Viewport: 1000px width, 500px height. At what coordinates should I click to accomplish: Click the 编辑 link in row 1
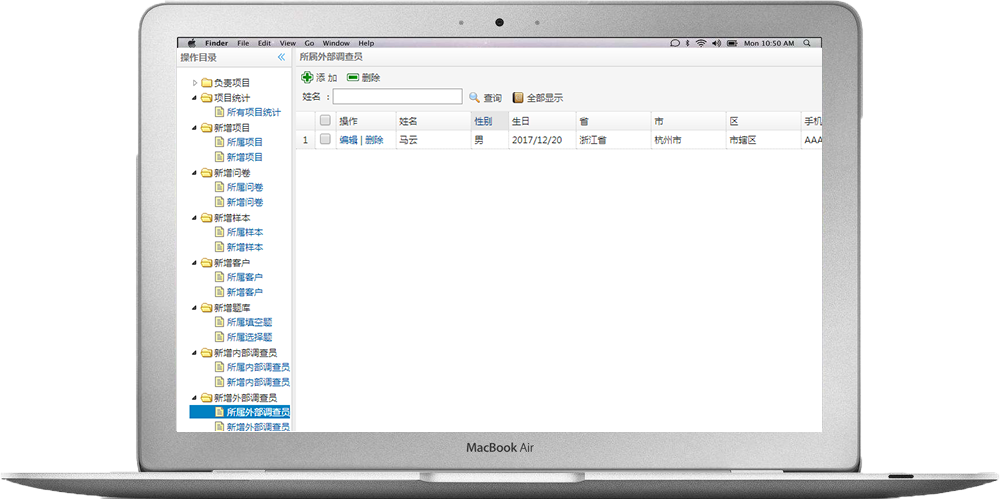pos(348,140)
